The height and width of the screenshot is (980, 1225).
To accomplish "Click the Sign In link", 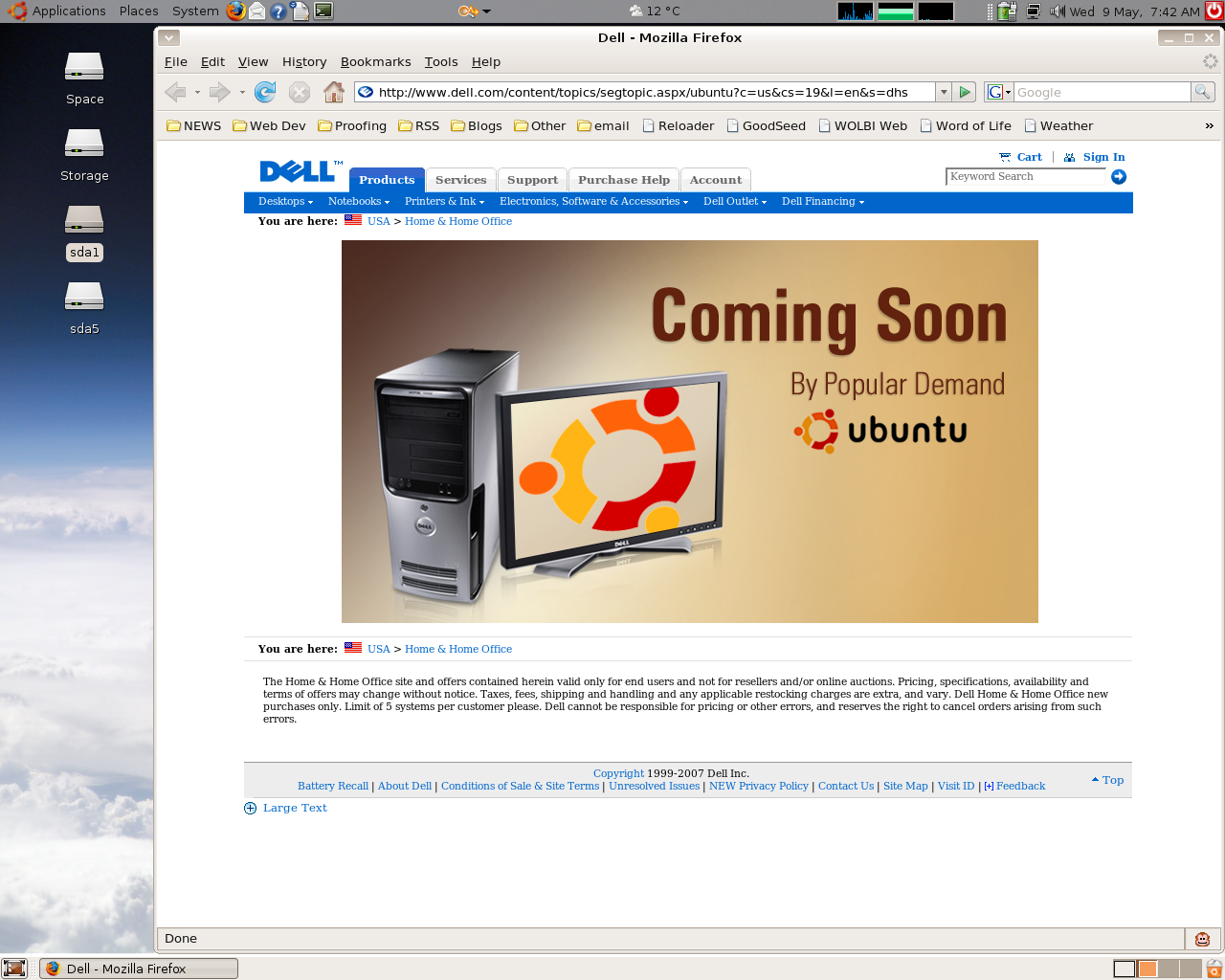I will click(x=1103, y=157).
